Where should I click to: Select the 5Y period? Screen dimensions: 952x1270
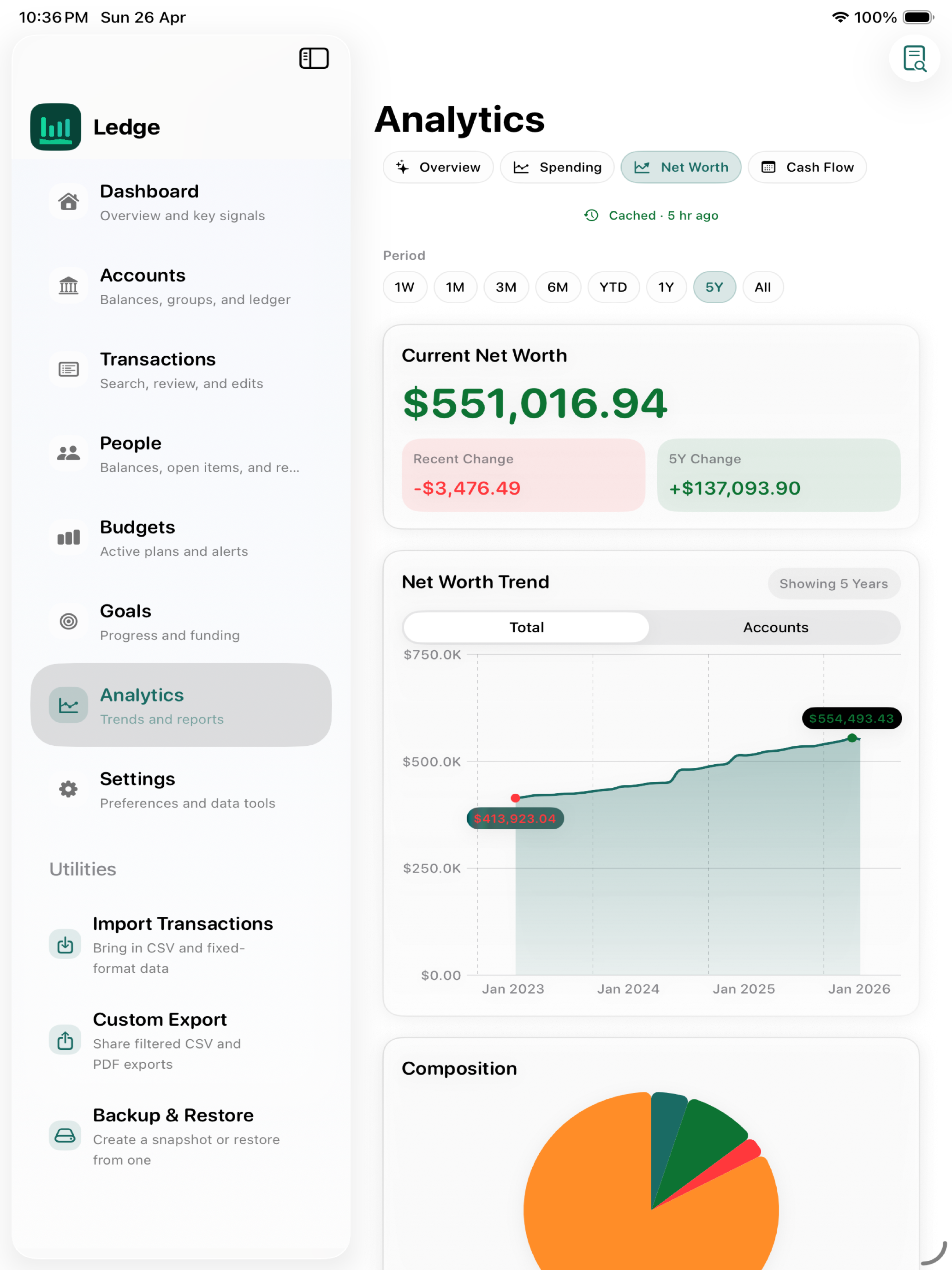pyautogui.click(x=714, y=287)
